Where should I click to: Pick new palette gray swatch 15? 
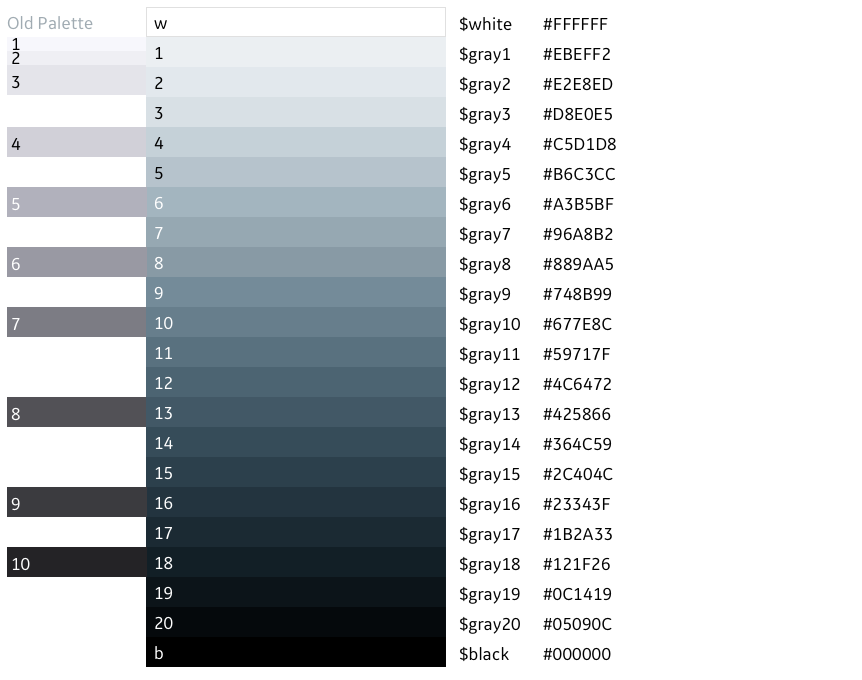pyautogui.click(x=296, y=472)
